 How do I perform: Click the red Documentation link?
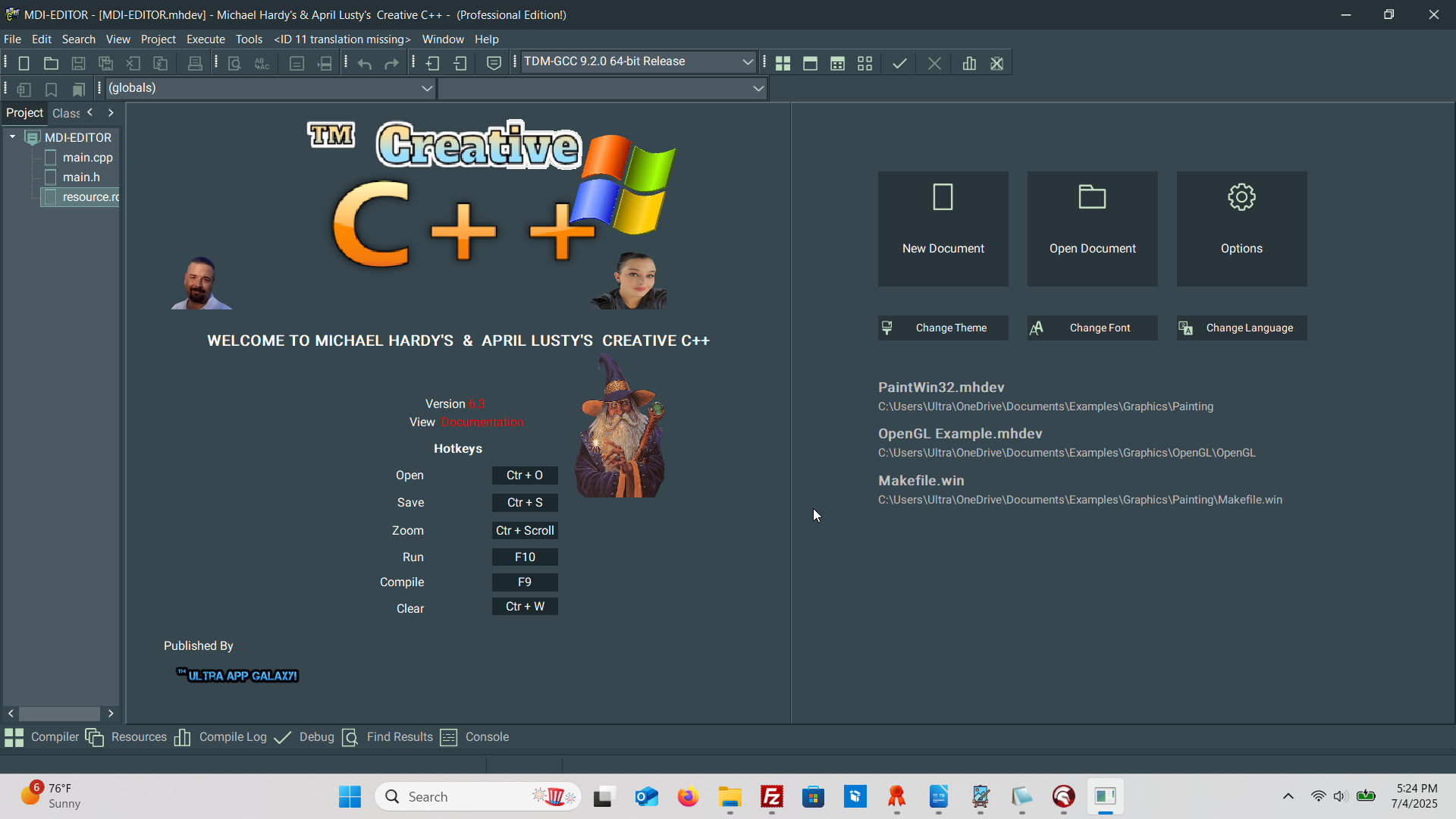click(x=482, y=422)
